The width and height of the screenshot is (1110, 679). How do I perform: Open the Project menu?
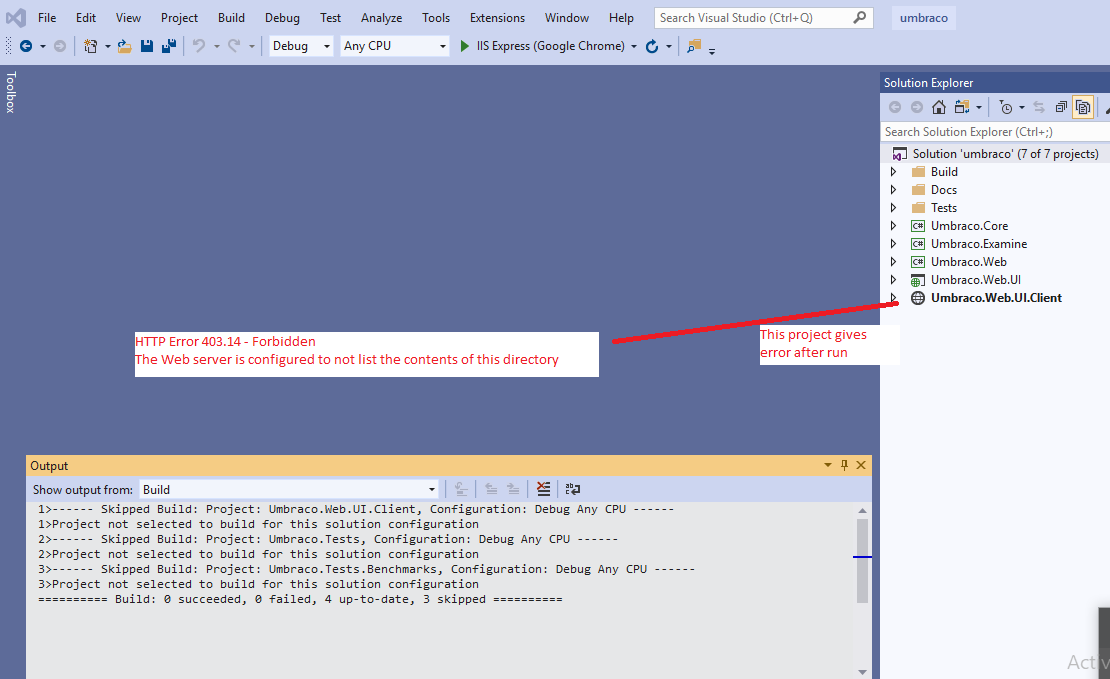click(179, 18)
